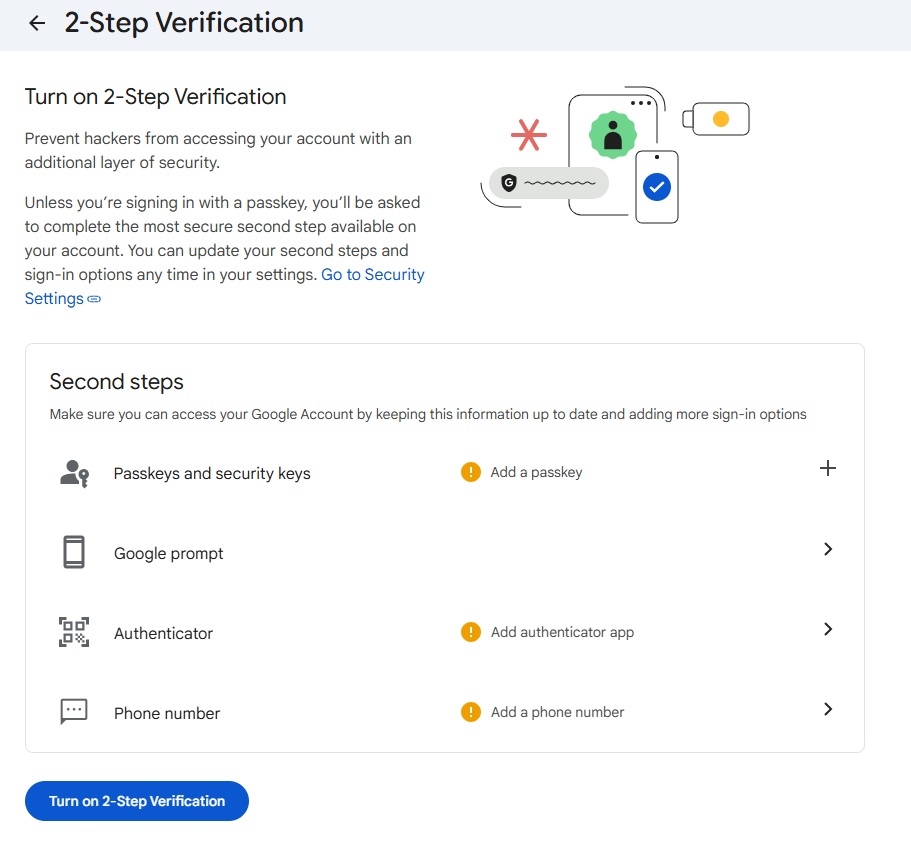911x841 pixels.
Task: Click the Second steps section heading
Action: [x=116, y=381]
